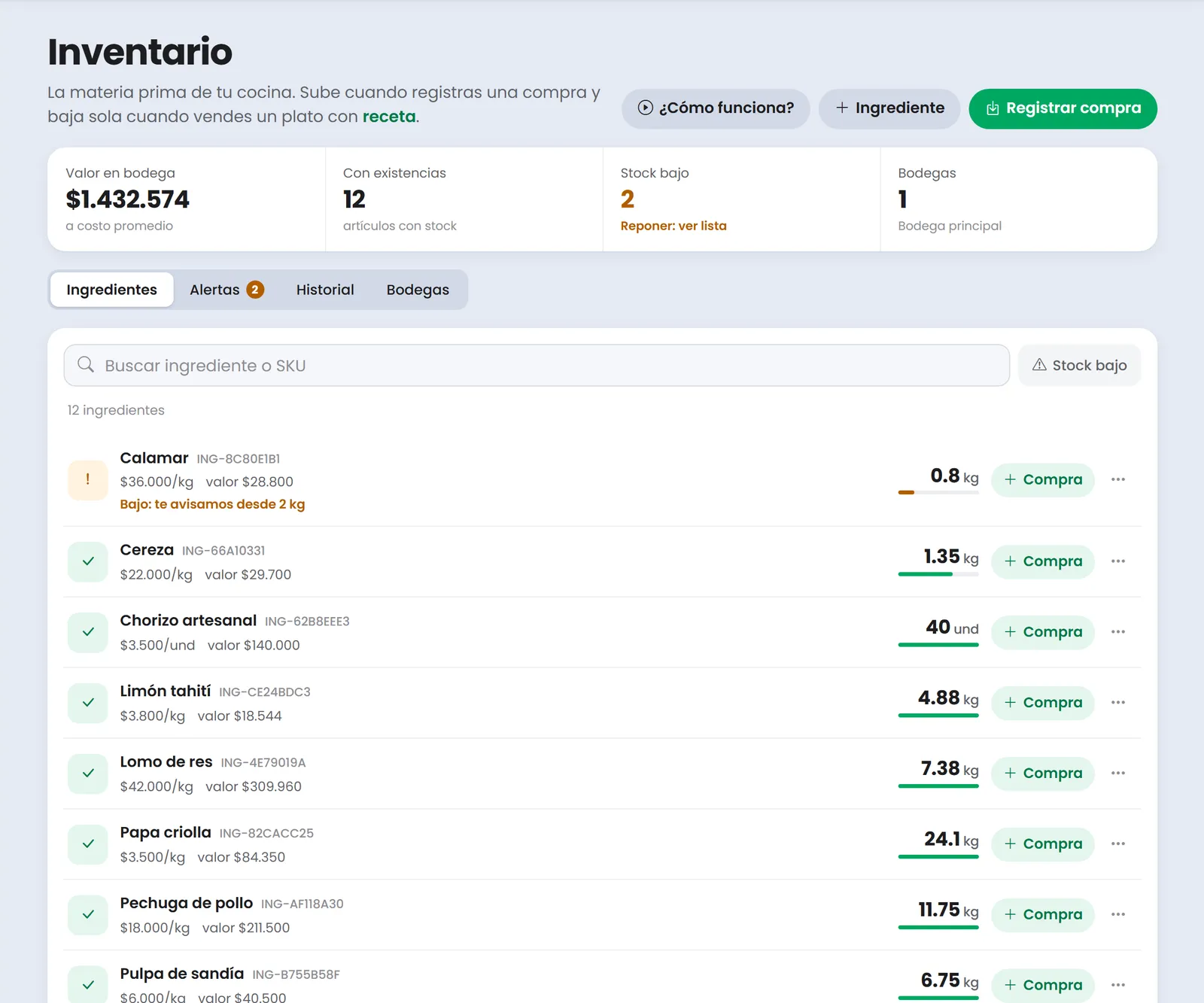Switch to the Ingredientes tab
The image size is (1204, 1003).
[111, 290]
